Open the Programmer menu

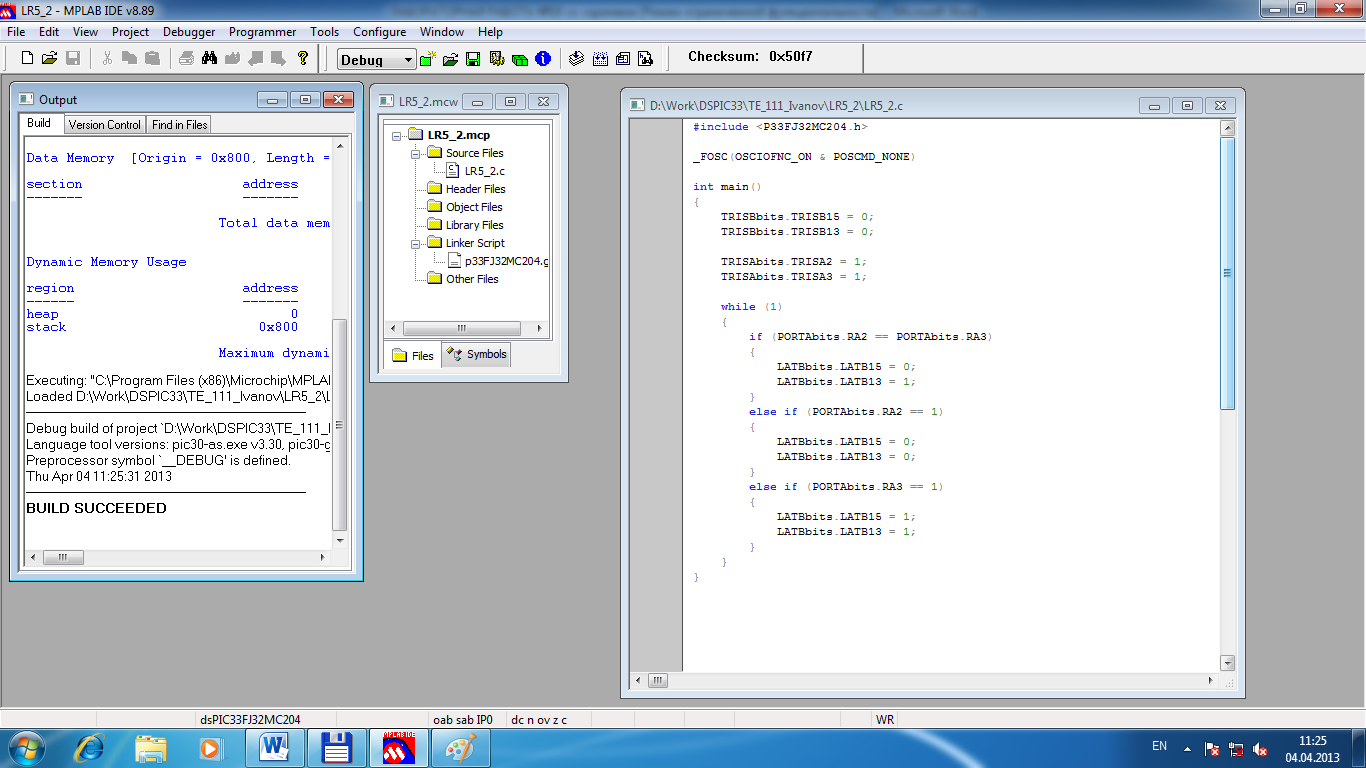[x=262, y=32]
